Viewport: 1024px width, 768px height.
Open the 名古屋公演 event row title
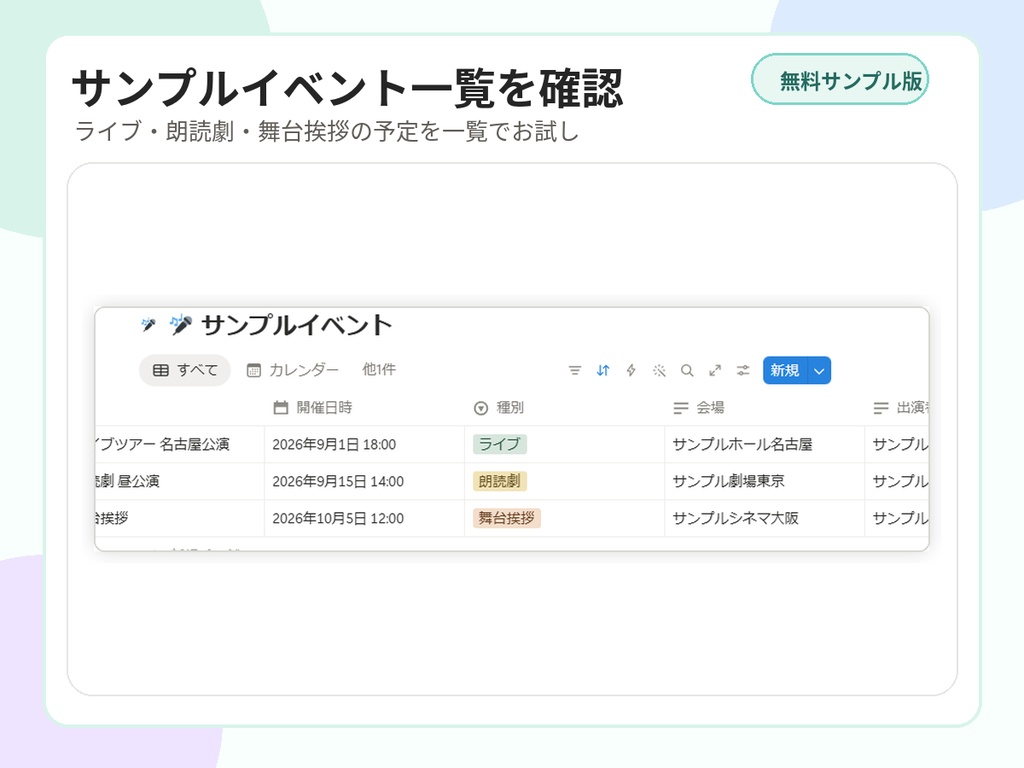tap(163, 444)
